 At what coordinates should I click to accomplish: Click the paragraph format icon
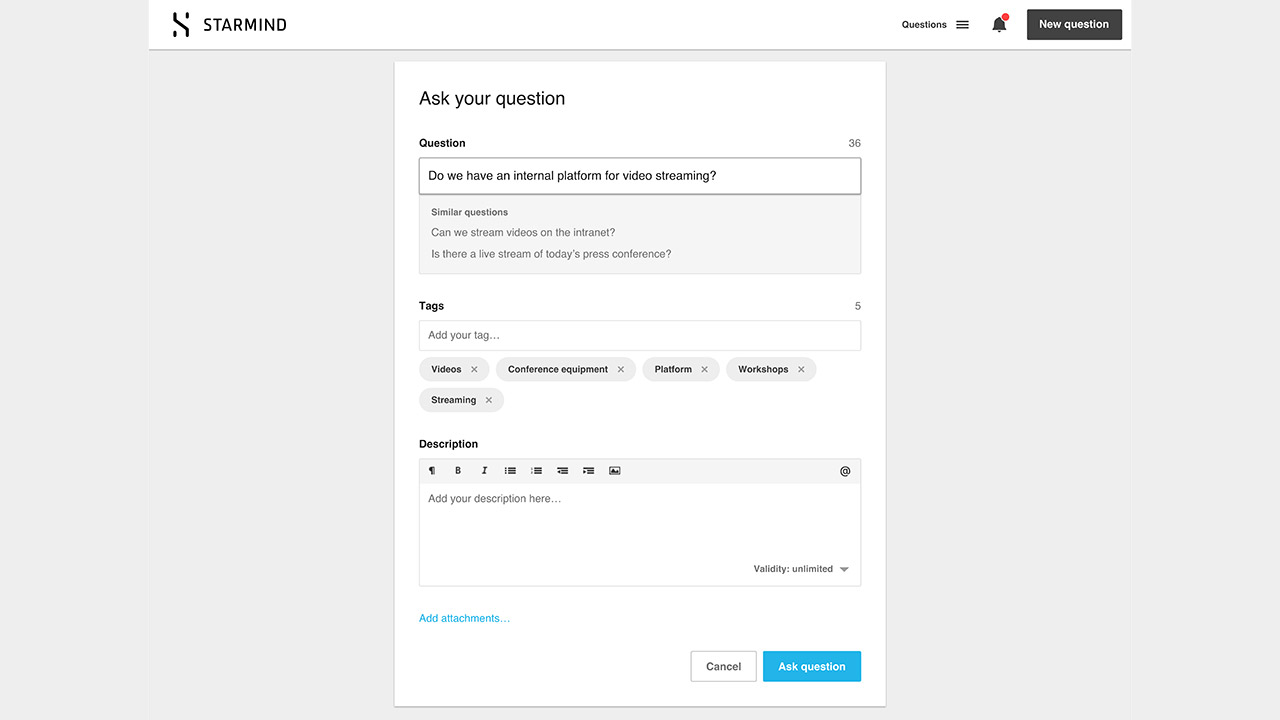coord(432,471)
